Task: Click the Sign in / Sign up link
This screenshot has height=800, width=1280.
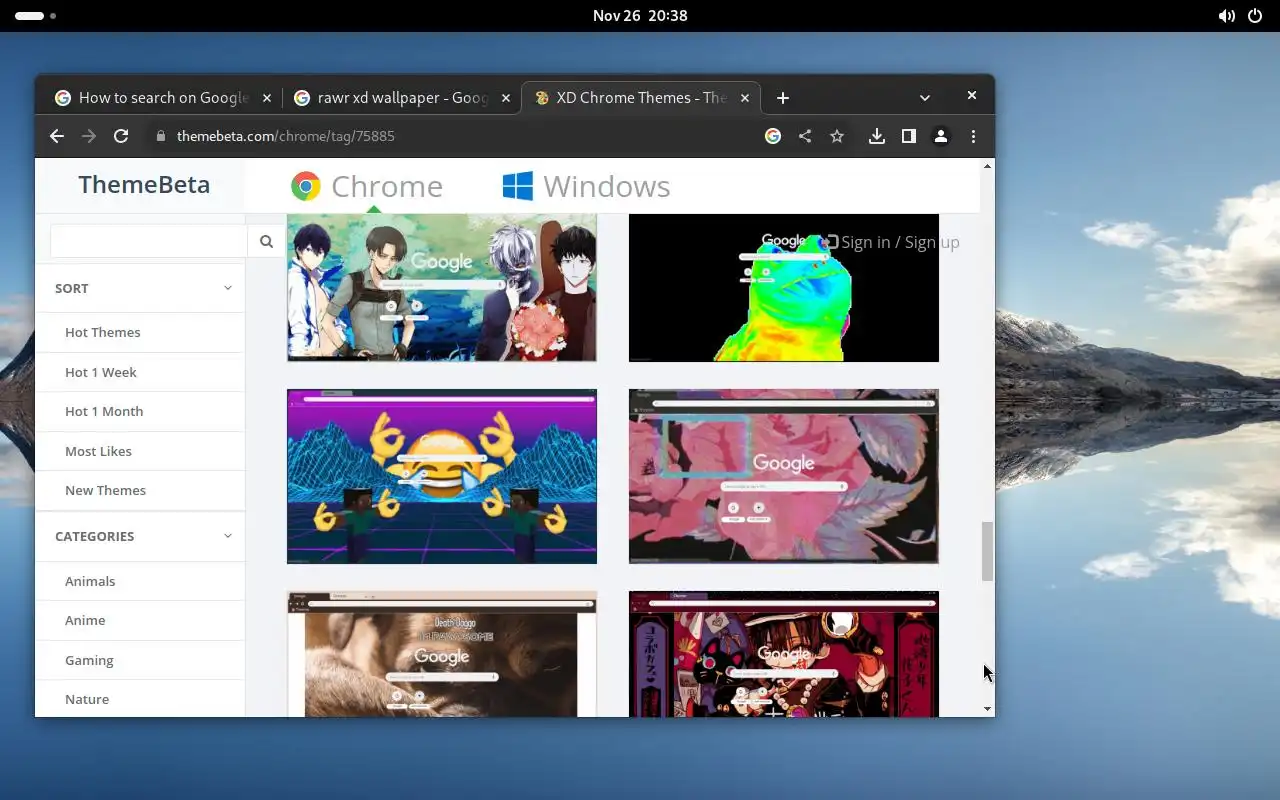Action: click(x=892, y=242)
